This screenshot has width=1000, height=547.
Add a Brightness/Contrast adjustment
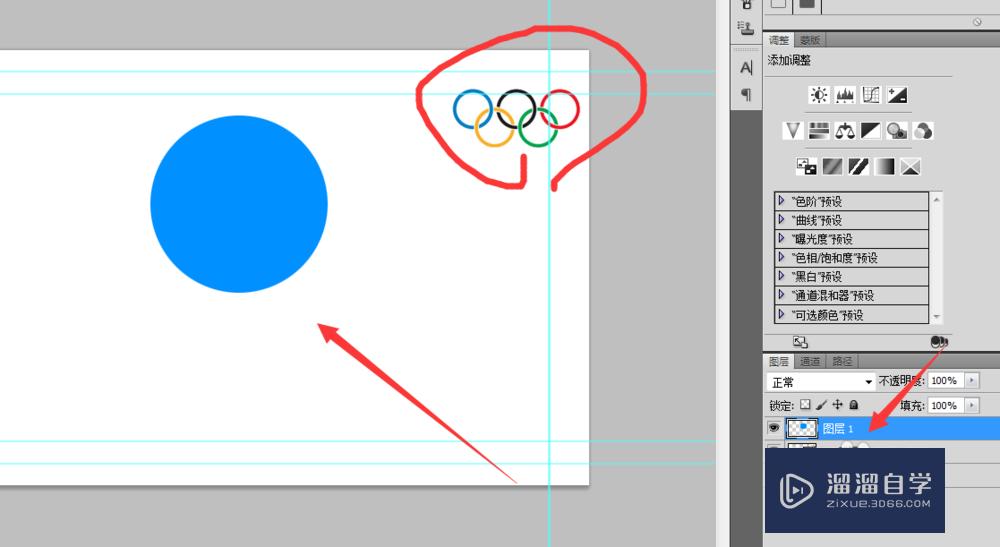point(819,95)
